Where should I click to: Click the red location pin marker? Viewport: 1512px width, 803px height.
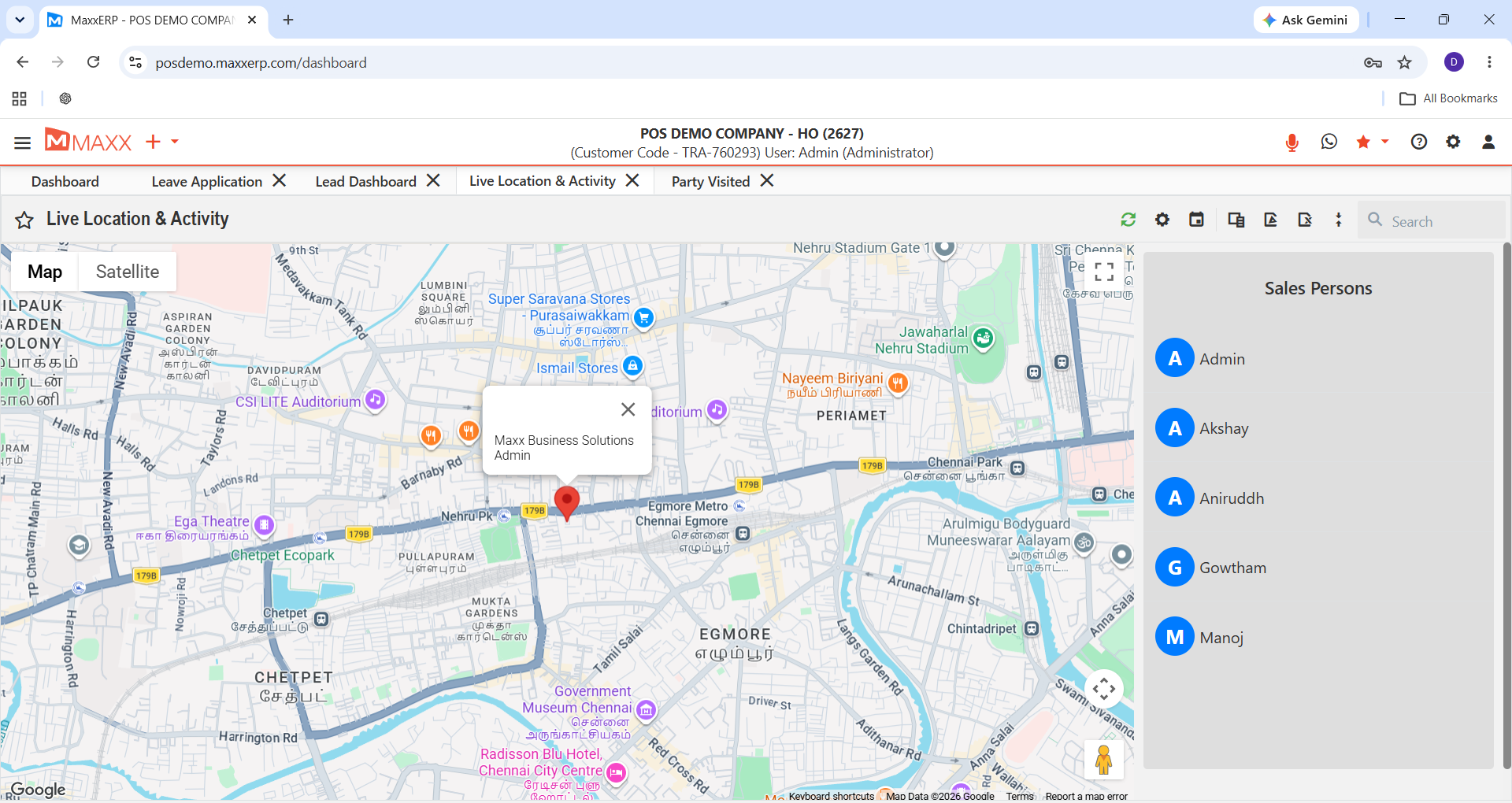pyautogui.click(x=567, y=503)
